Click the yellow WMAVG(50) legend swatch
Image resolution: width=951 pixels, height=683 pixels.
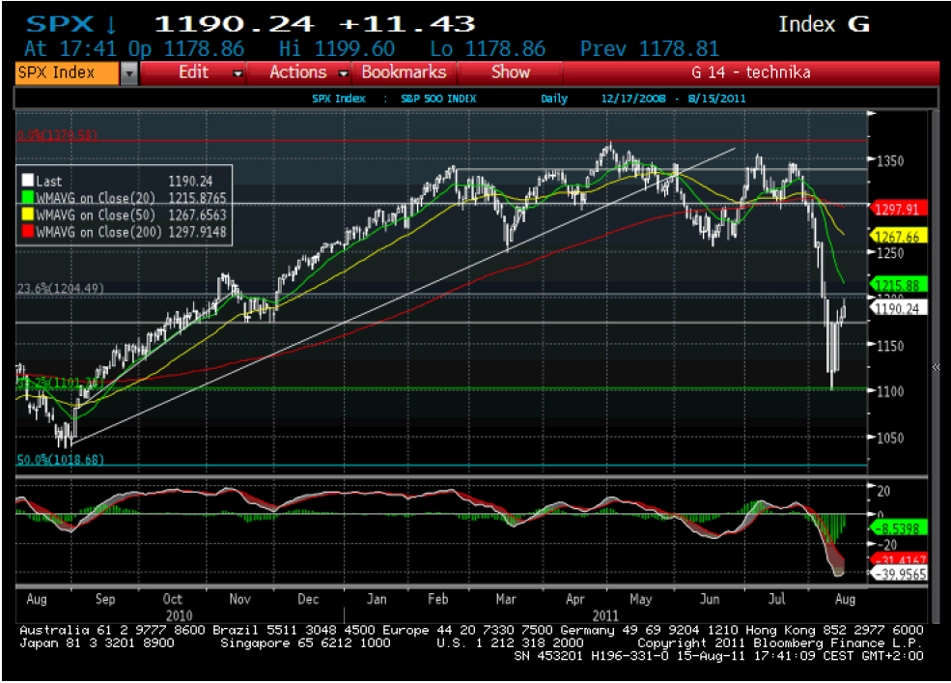pos(27,214)
